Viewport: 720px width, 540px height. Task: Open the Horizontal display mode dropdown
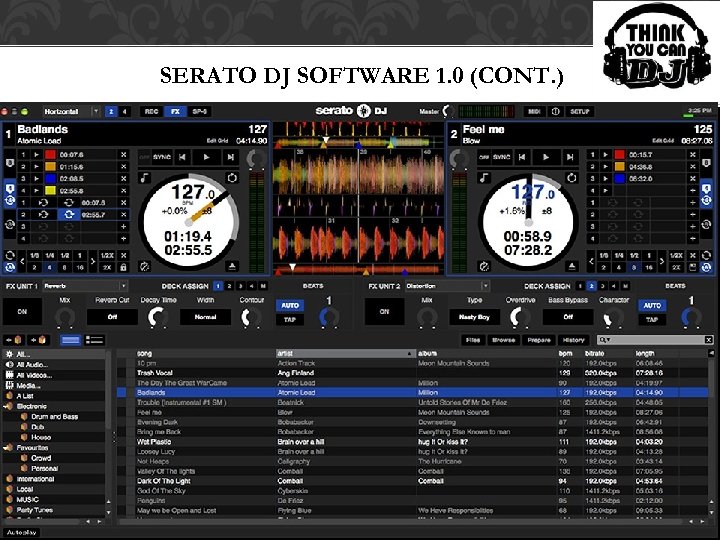click(x=71, y=112)
